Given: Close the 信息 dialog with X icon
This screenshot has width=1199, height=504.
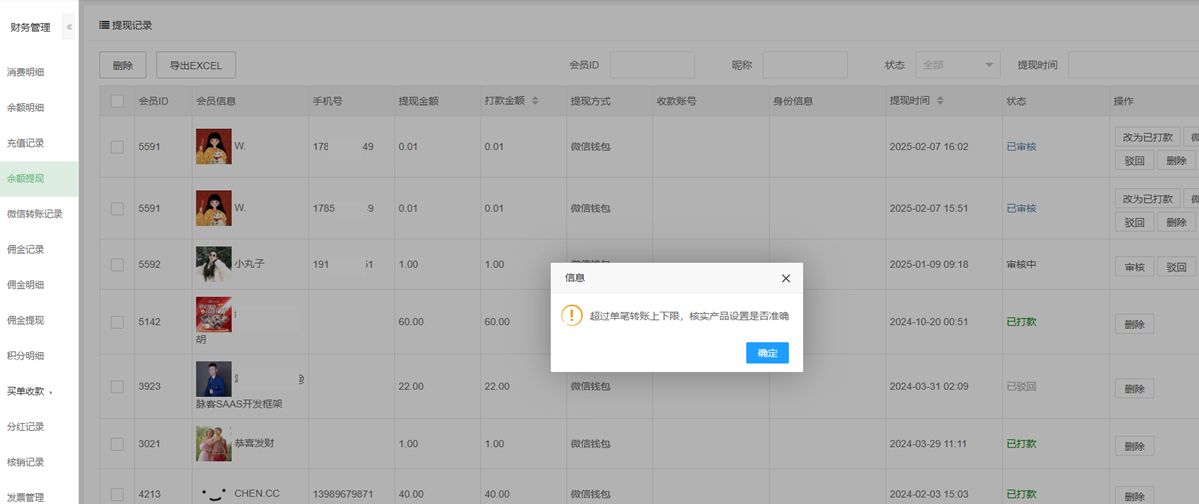Looking at the screenshot, I should pos(785,278).
